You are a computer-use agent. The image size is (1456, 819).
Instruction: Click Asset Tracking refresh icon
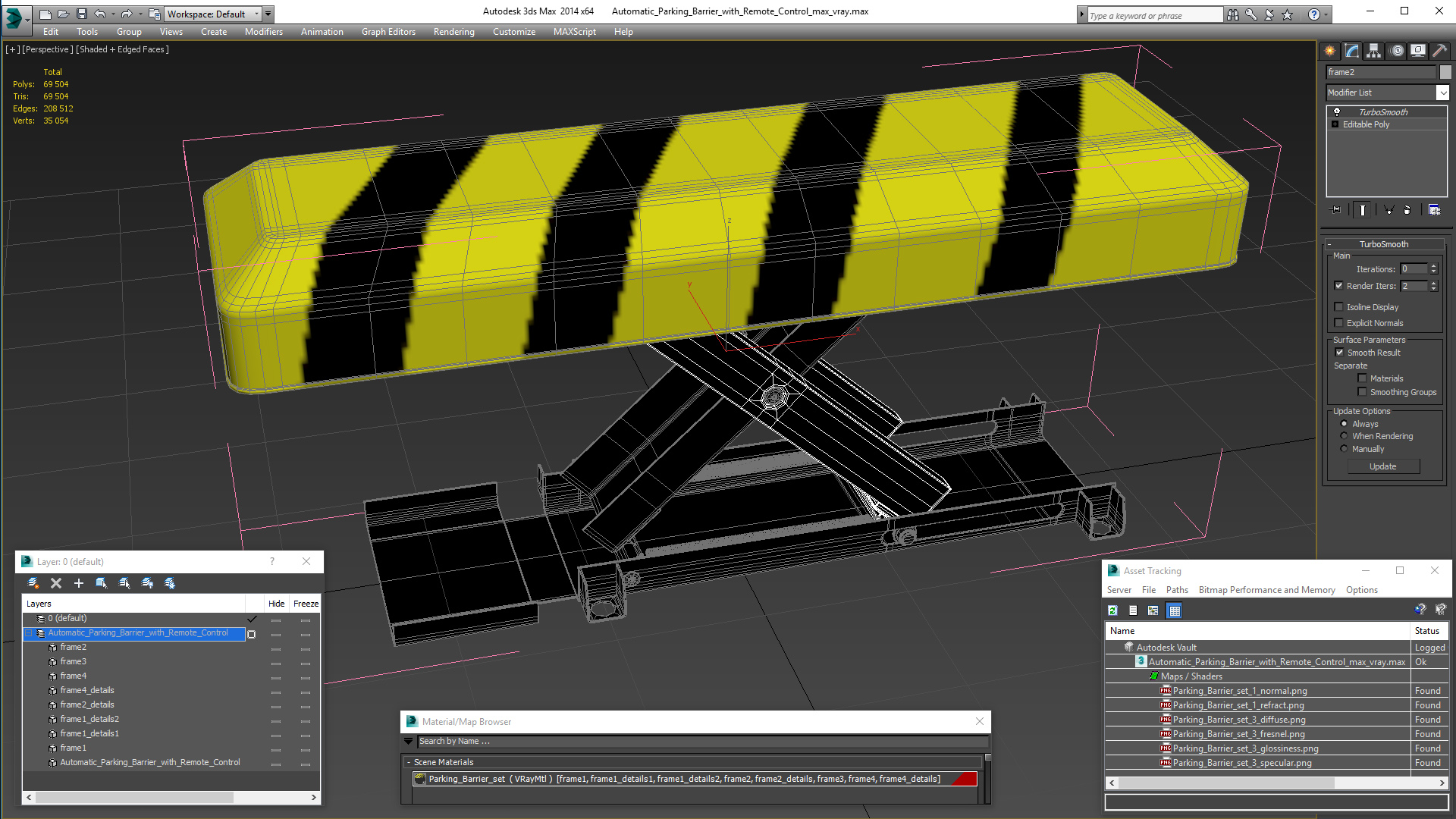click(1113, 610)
